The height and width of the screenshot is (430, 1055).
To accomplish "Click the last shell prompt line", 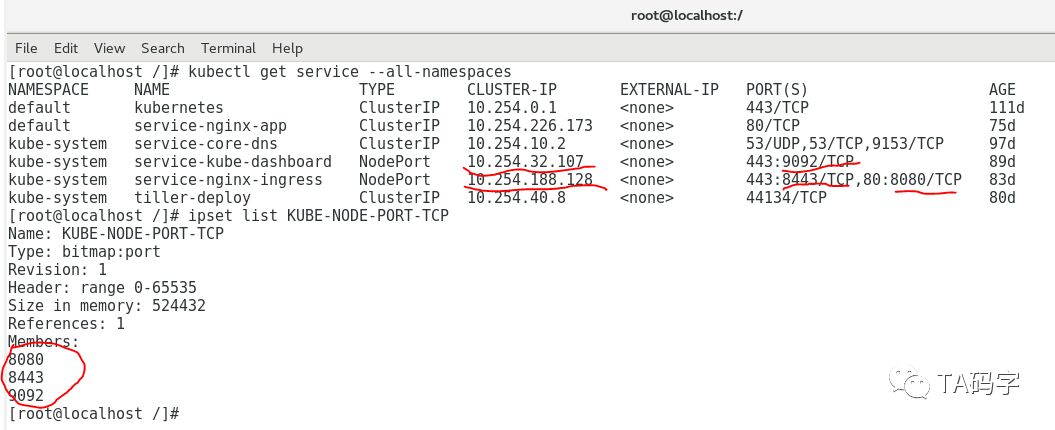I will click(94, 413).
